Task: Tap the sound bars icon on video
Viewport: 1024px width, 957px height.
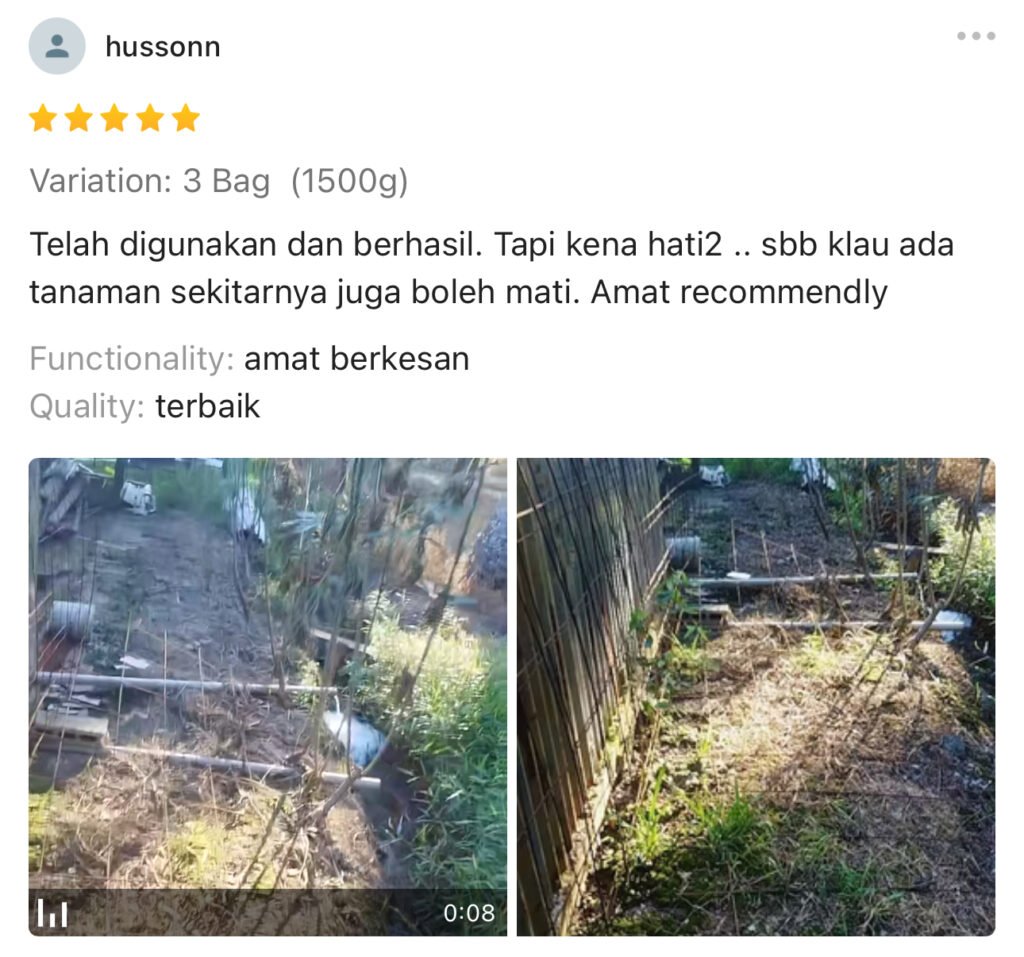Action: tap(52, 913)
